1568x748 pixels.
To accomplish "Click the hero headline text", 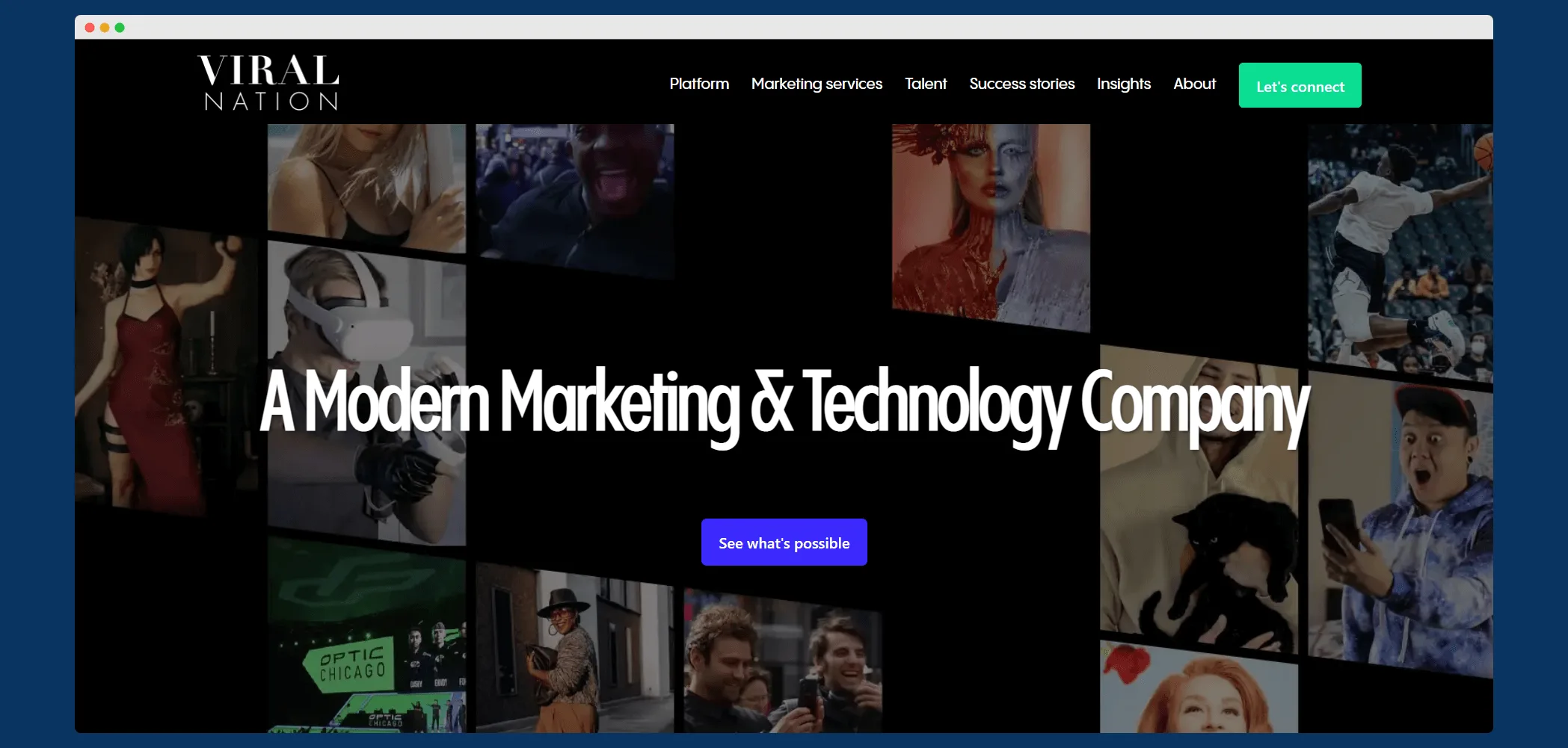I will [x=784, y=404].
